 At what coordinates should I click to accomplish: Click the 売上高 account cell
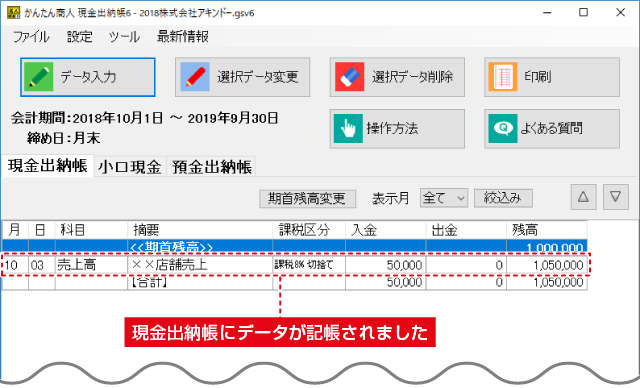91,265
